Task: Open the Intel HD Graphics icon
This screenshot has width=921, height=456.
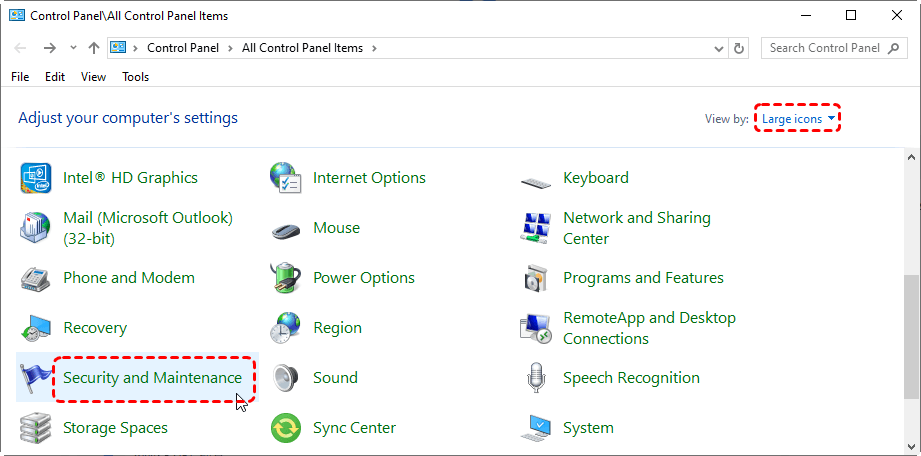Action: [x=36, y=178]
